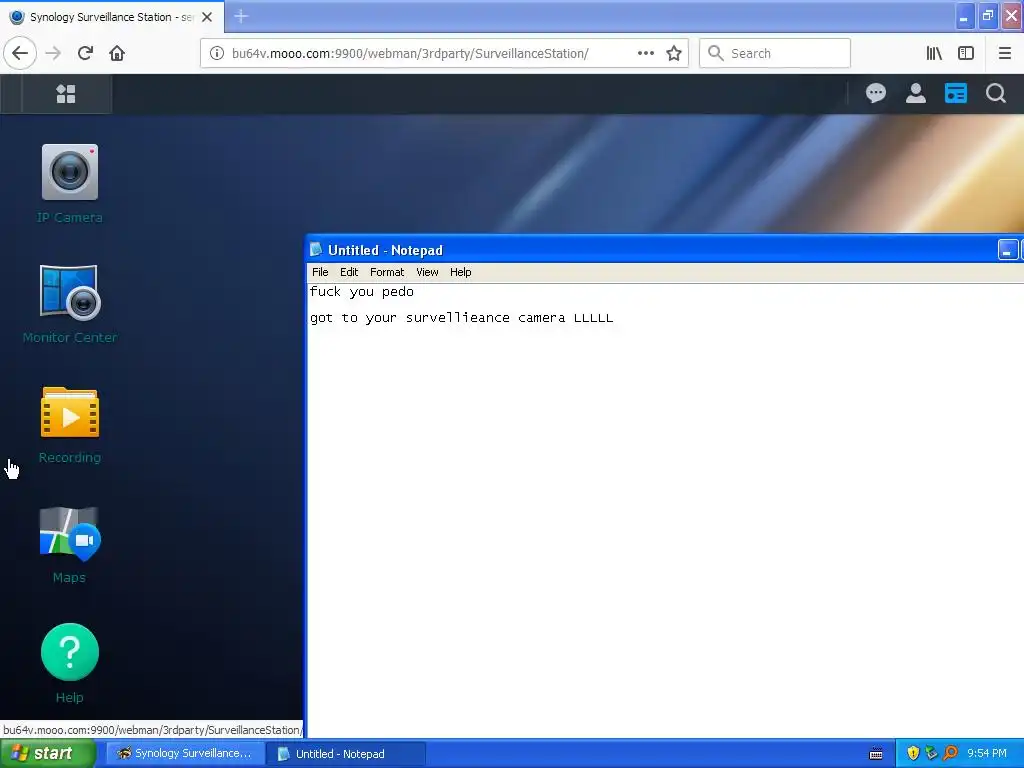1024x768 pixels.
Task: Click Notepad line 'fuck you pedo'
Action: click(x=361, y=292)
